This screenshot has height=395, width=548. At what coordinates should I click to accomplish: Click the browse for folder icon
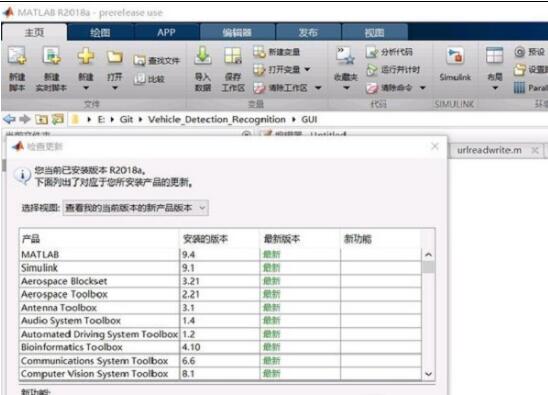(58, 120)
